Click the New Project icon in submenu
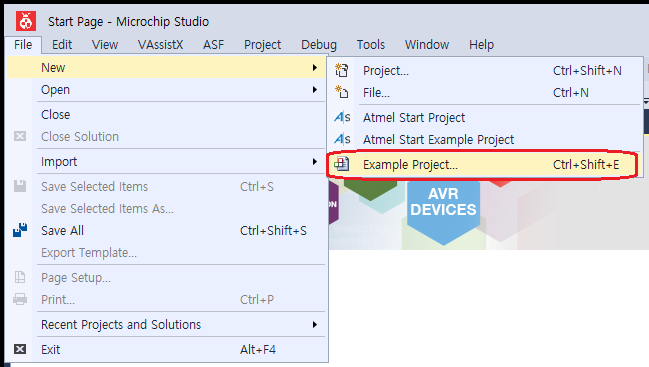The image size is (649, 367). (342, 70)
